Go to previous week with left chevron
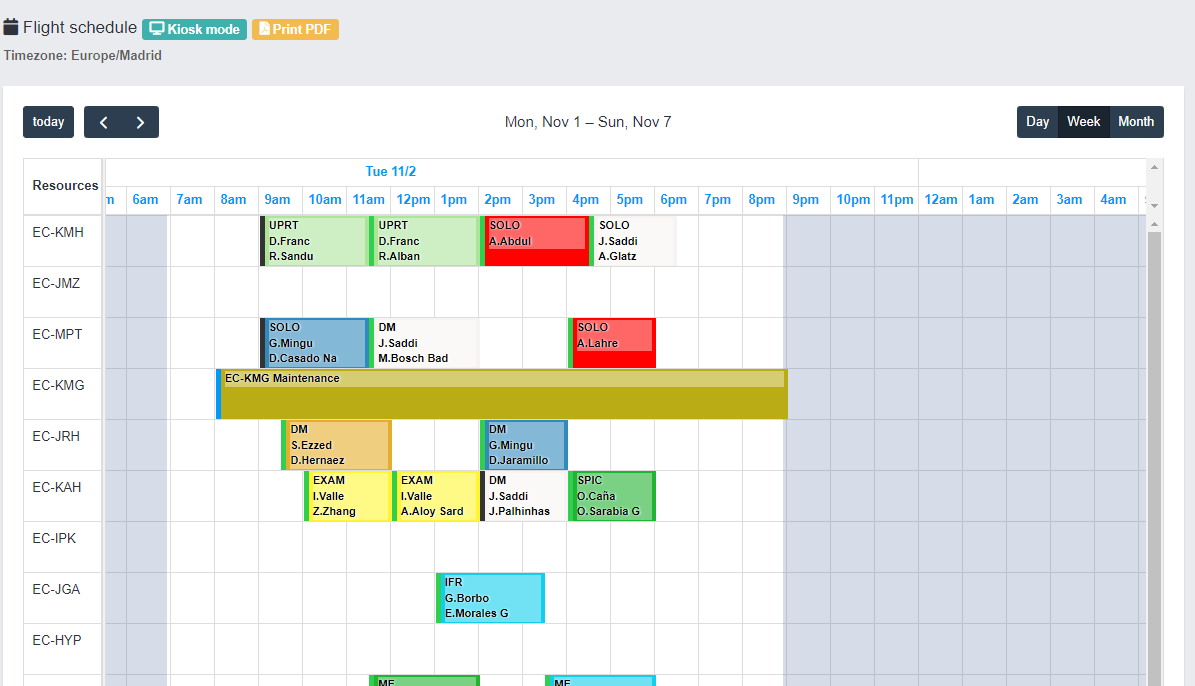Image resolution: width=1195 pixels, height=686 pixels. [x=103, y=122]
